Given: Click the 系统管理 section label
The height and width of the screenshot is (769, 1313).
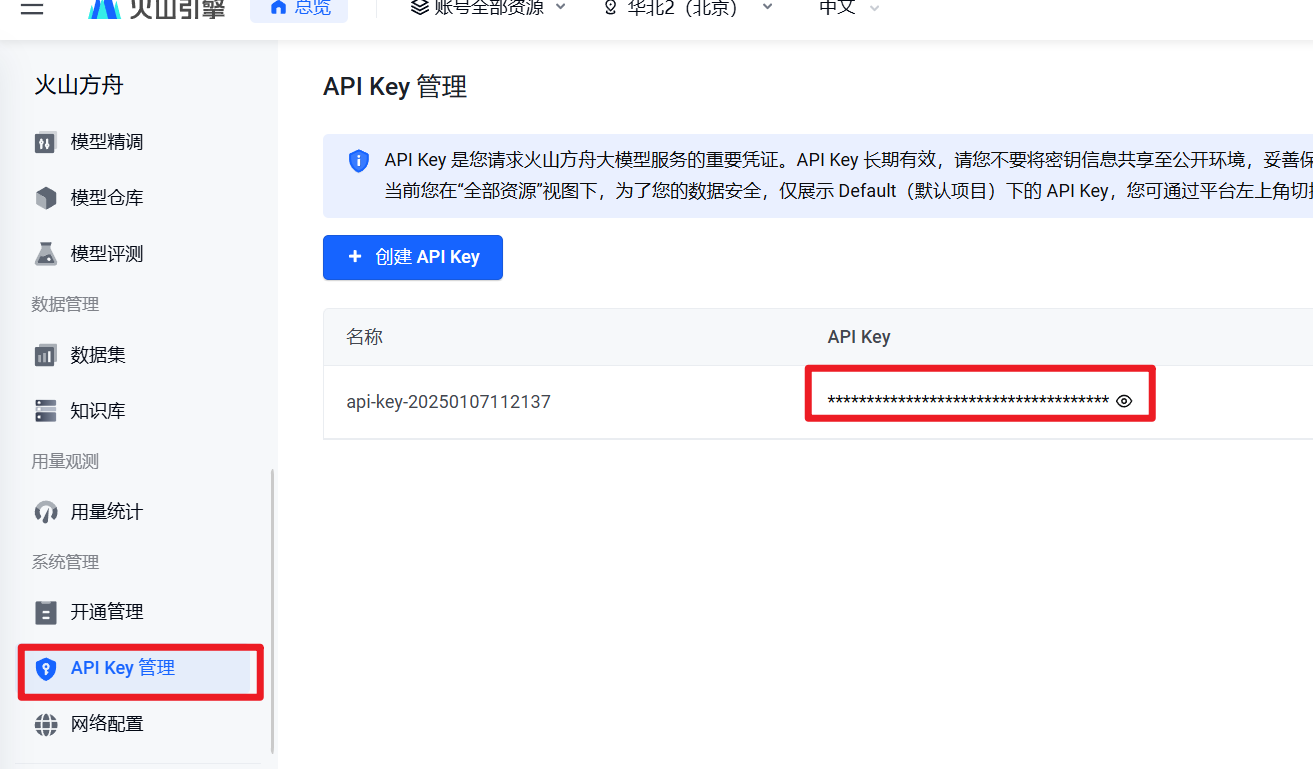Looking at the screenshot, I should tap(65, 562).
